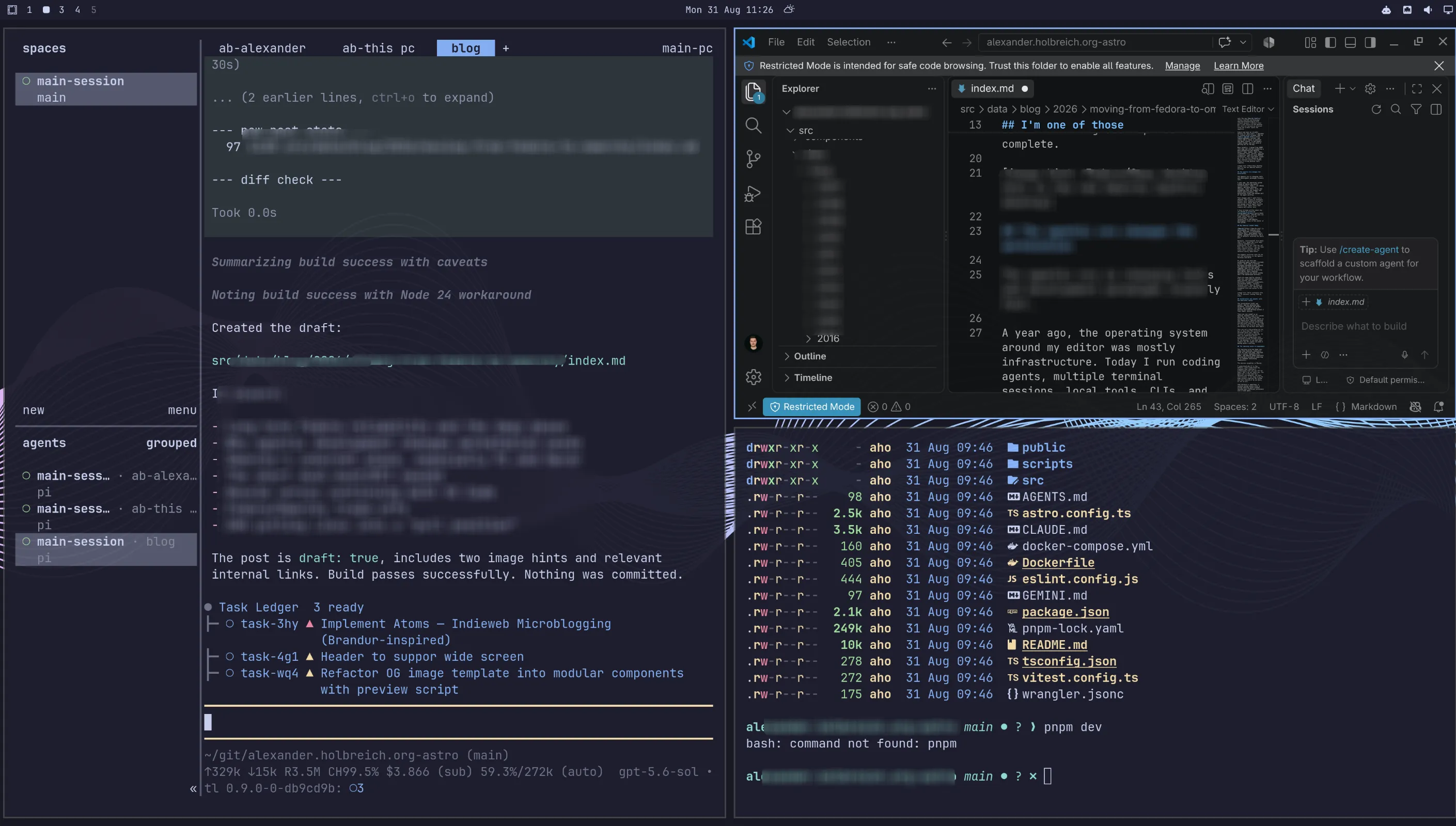The width and height of the screenshot is (1456, 826).
Task: Switch to the ab-this pc tab
Action: pos(379,48)
